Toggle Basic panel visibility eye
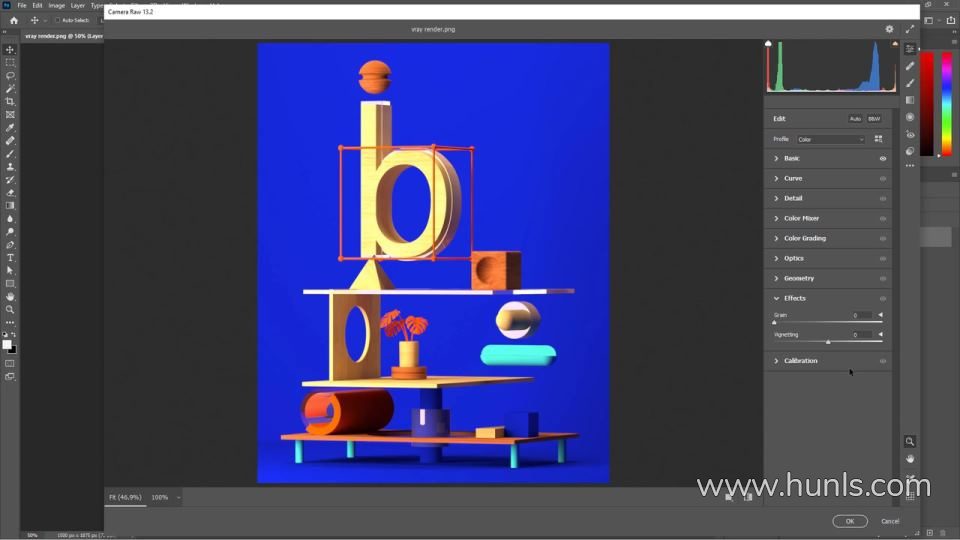Viewport: 960px width, 540px height. (x=883, y=159)
